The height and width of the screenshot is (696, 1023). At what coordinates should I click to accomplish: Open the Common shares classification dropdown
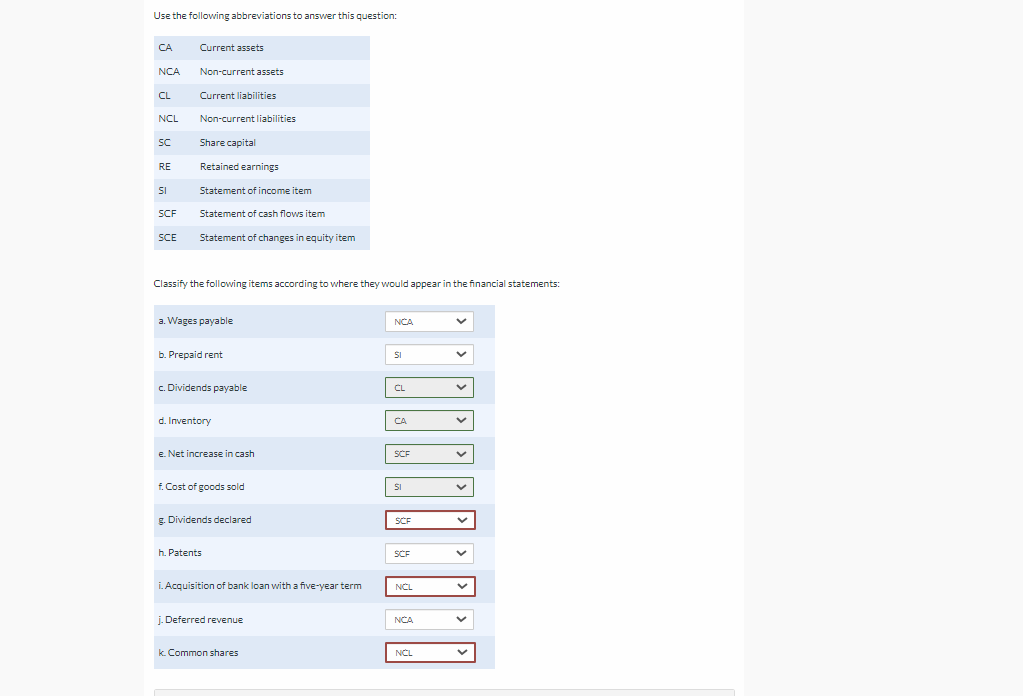(x=429, y=652)
